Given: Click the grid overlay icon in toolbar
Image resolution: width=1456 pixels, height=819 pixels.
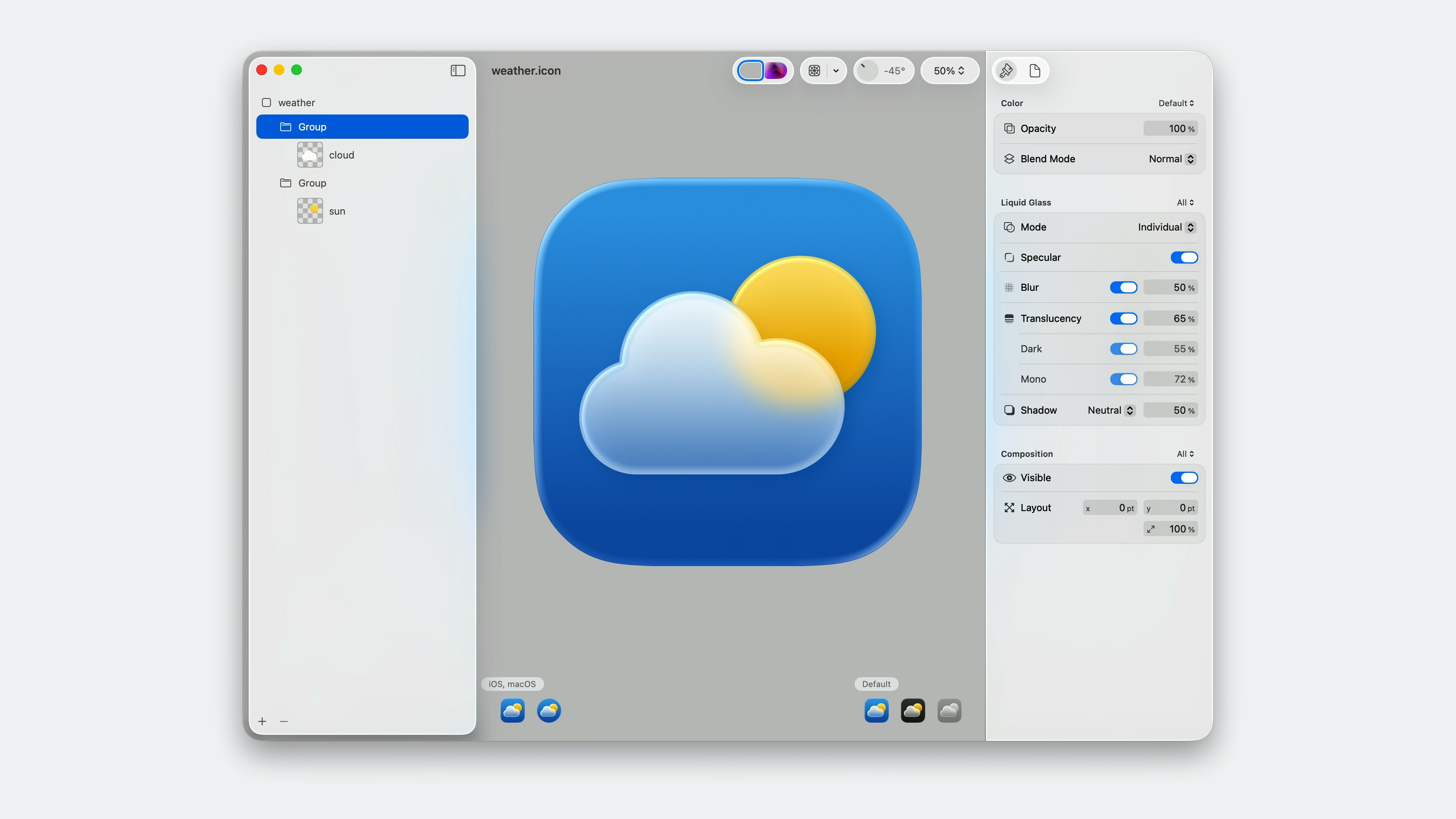Looking at the screenshot, I should click(814, 71).
